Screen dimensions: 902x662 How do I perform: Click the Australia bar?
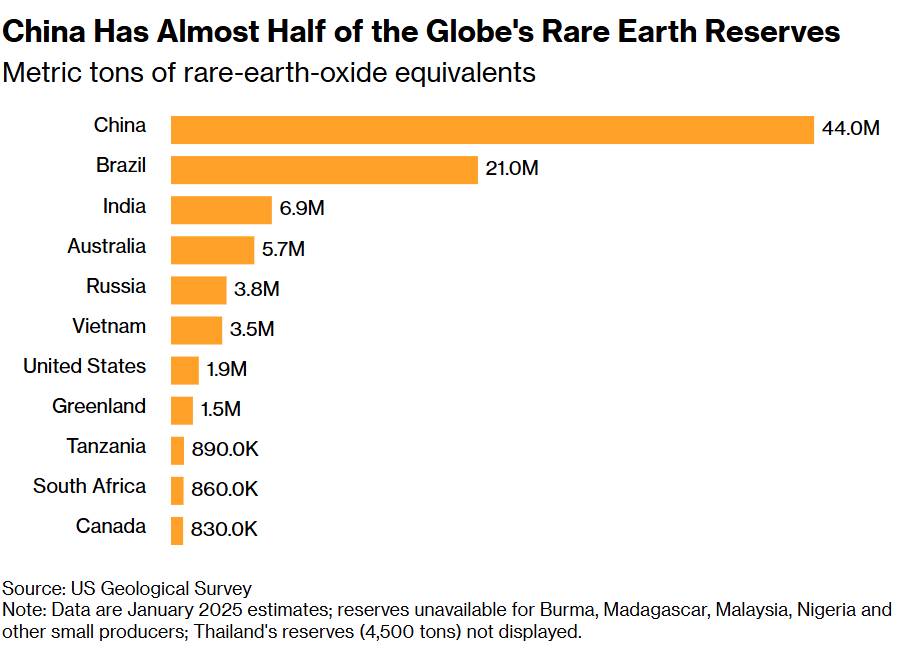coord(212,250)
